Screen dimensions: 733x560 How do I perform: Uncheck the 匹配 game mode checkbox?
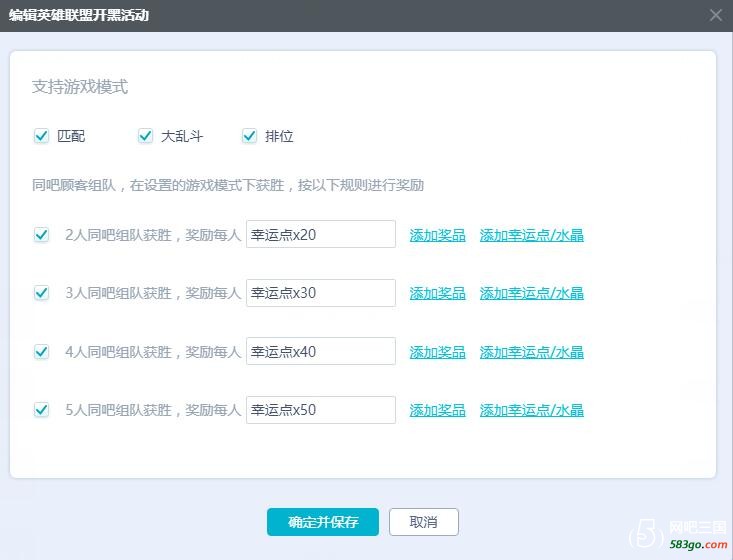[41, 136]
